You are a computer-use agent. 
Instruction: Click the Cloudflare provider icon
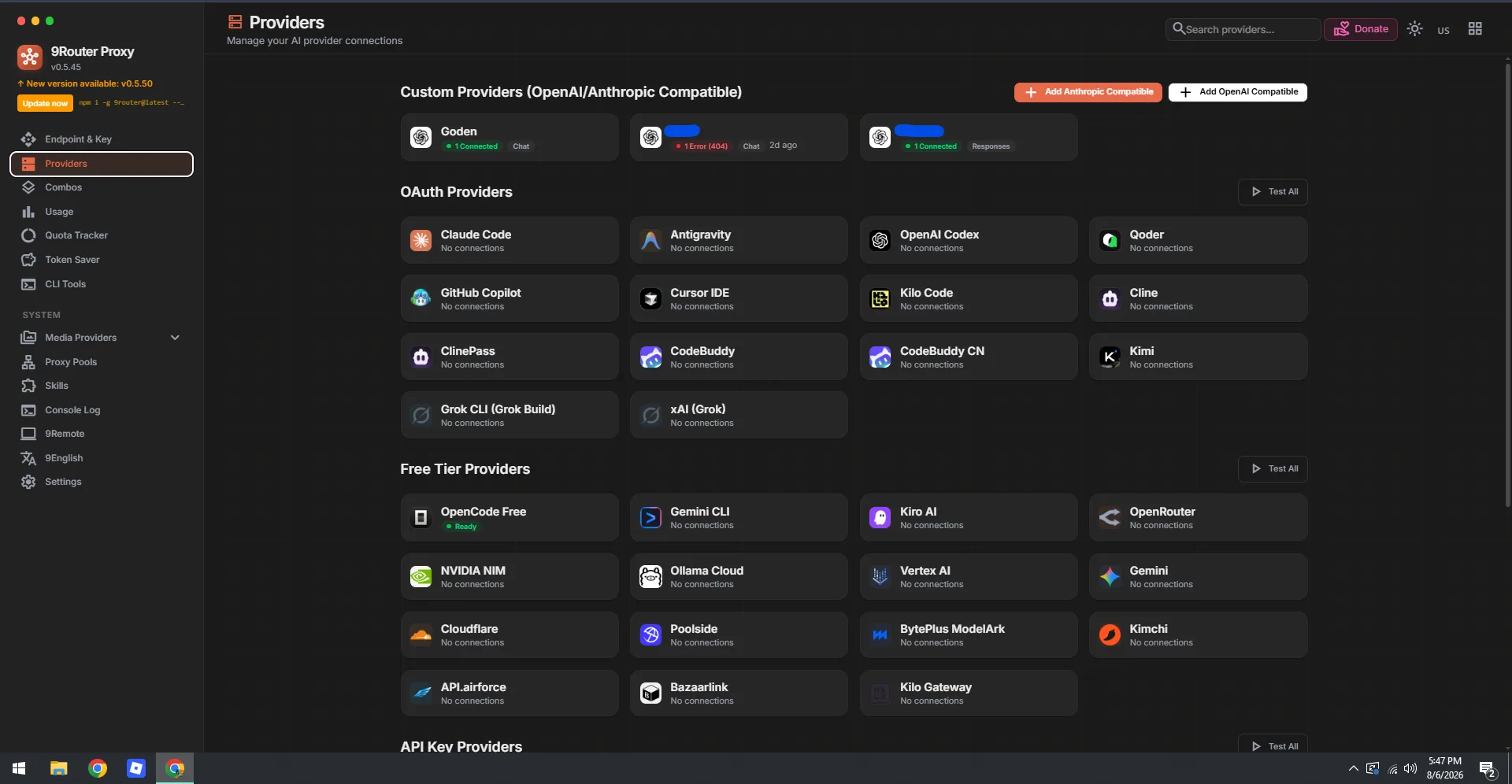point(421,634)
